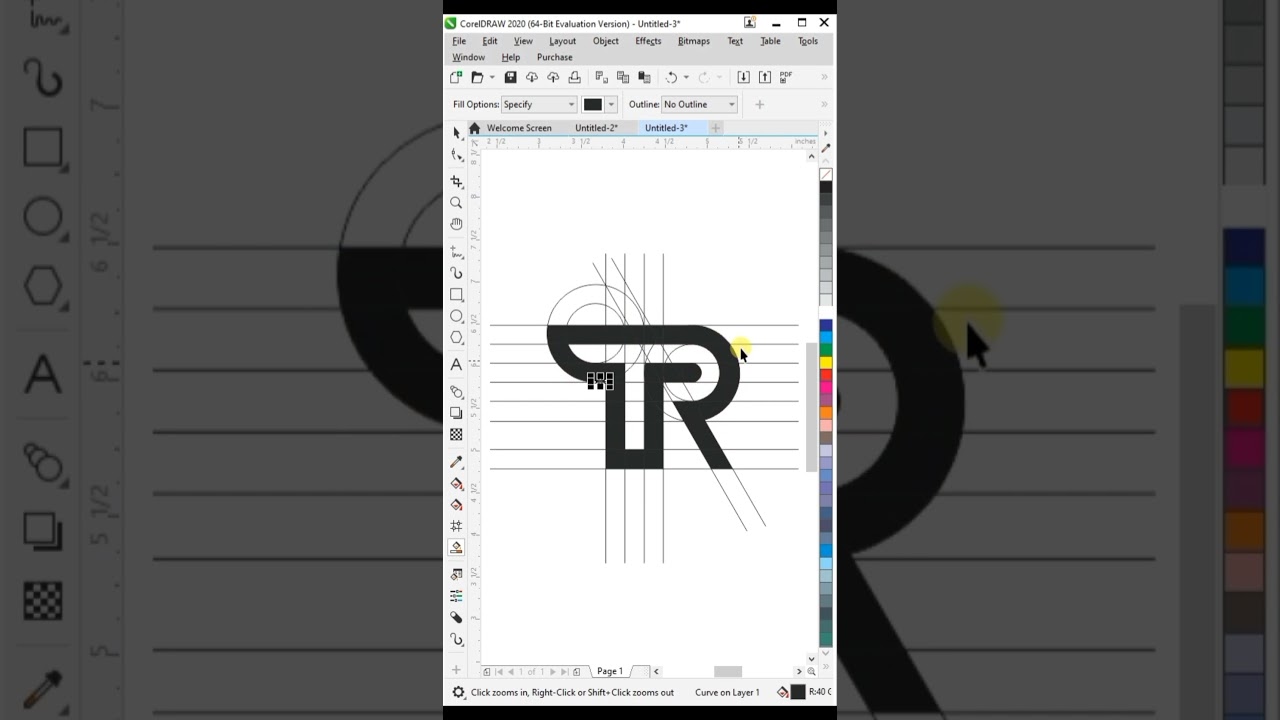1280x720 pixels.
Task: Click the home icon beside Welcome Screen
Action: [474, 128]
